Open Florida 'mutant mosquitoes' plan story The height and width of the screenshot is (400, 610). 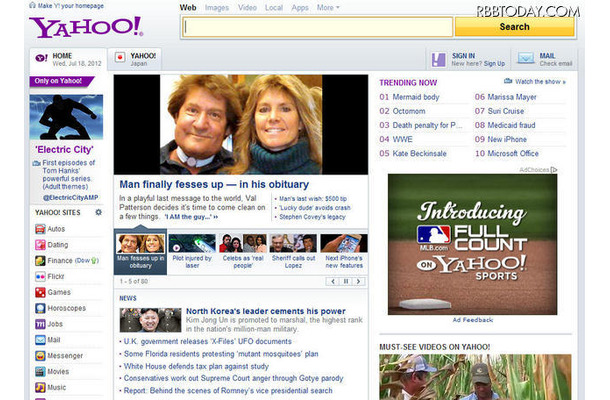coord(221,354)
